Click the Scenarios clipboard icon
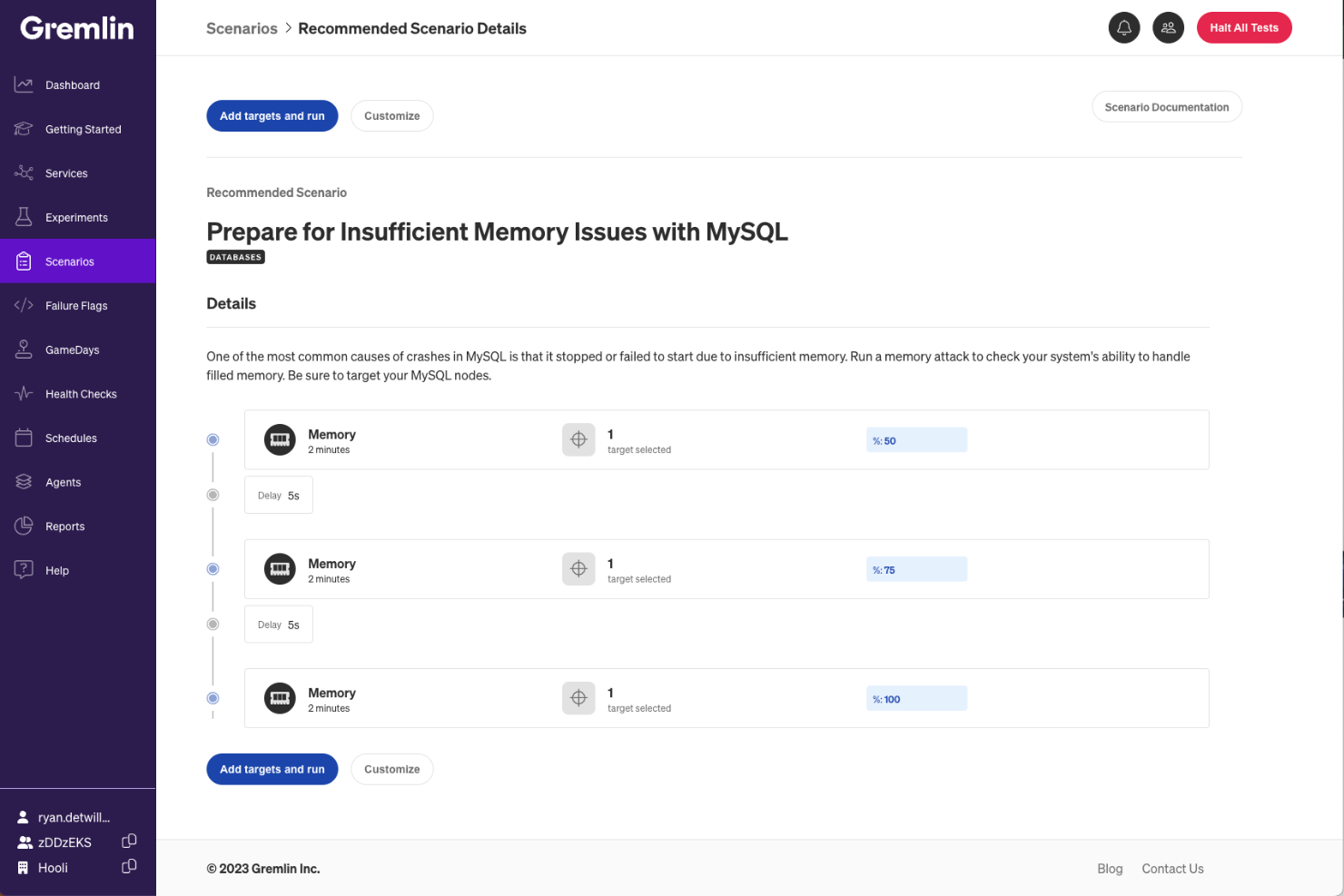 24,261
